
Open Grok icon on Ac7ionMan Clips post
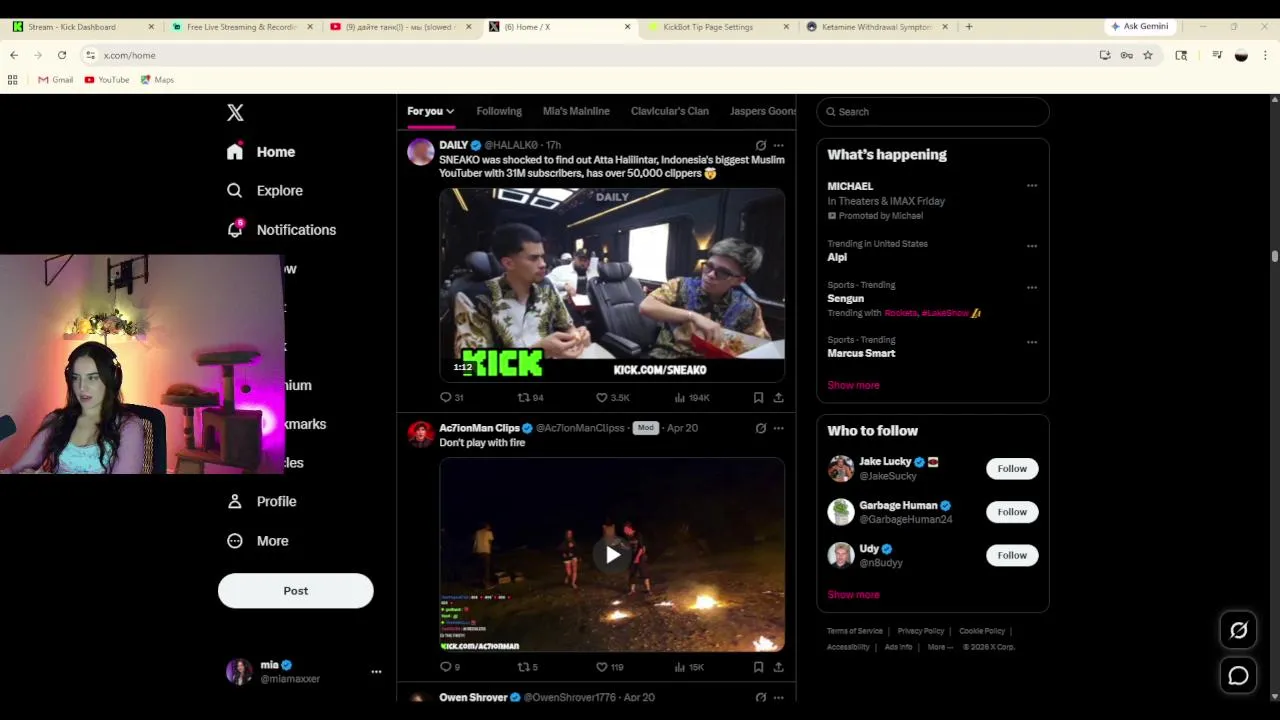761,428
